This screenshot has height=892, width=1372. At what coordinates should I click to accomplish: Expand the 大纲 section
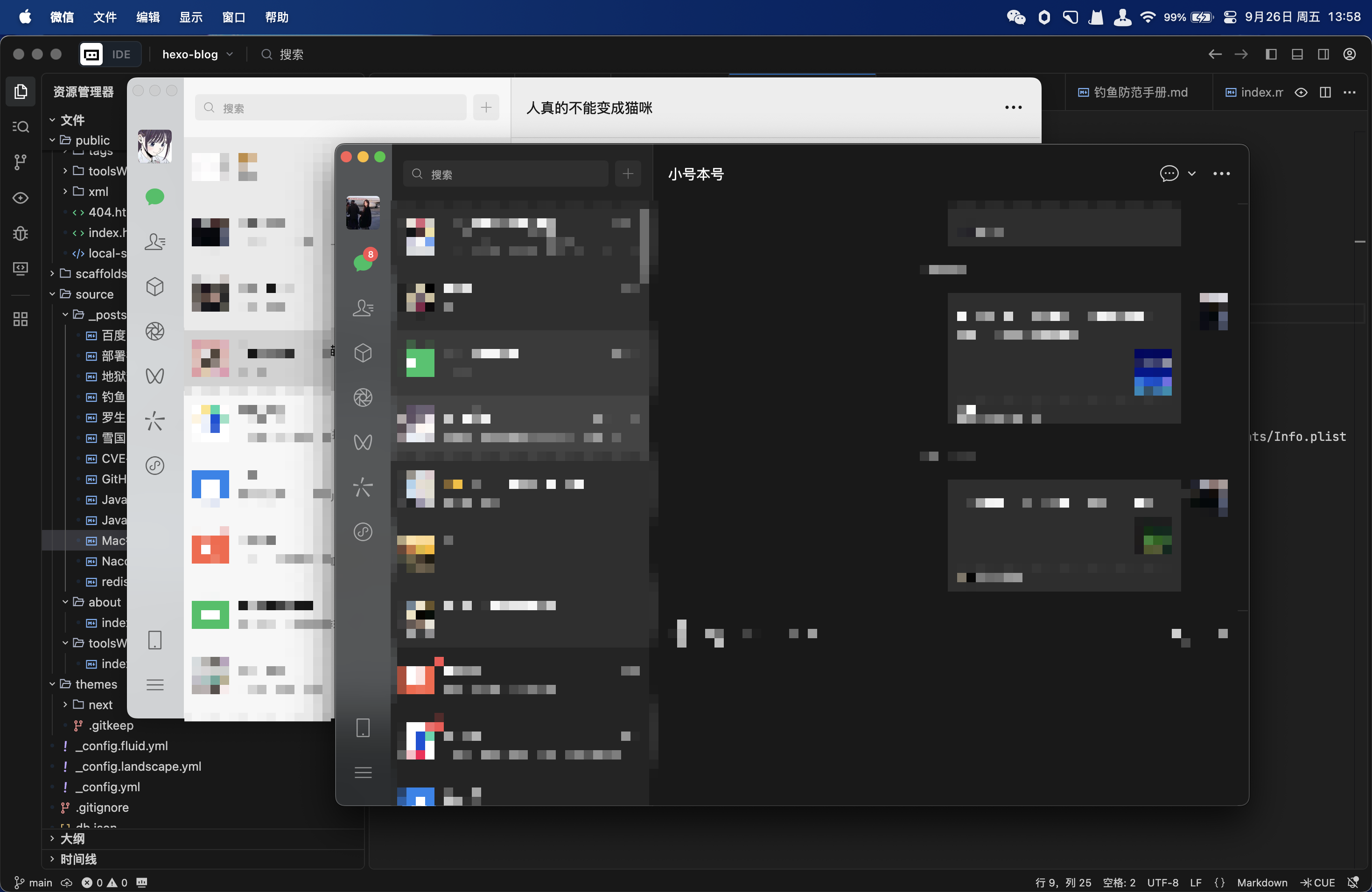72,838
